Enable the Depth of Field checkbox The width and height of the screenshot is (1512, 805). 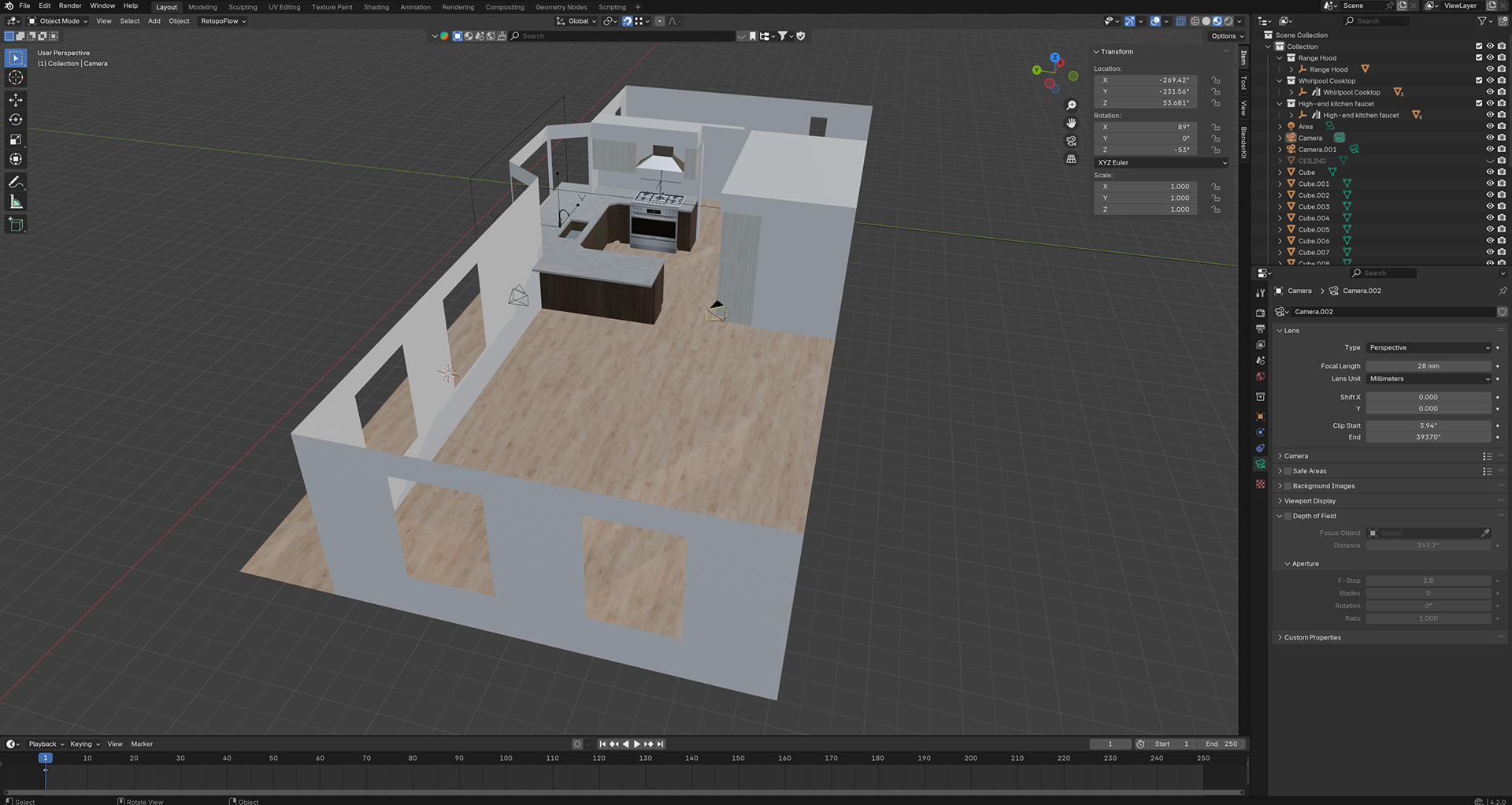point(1288,516)
